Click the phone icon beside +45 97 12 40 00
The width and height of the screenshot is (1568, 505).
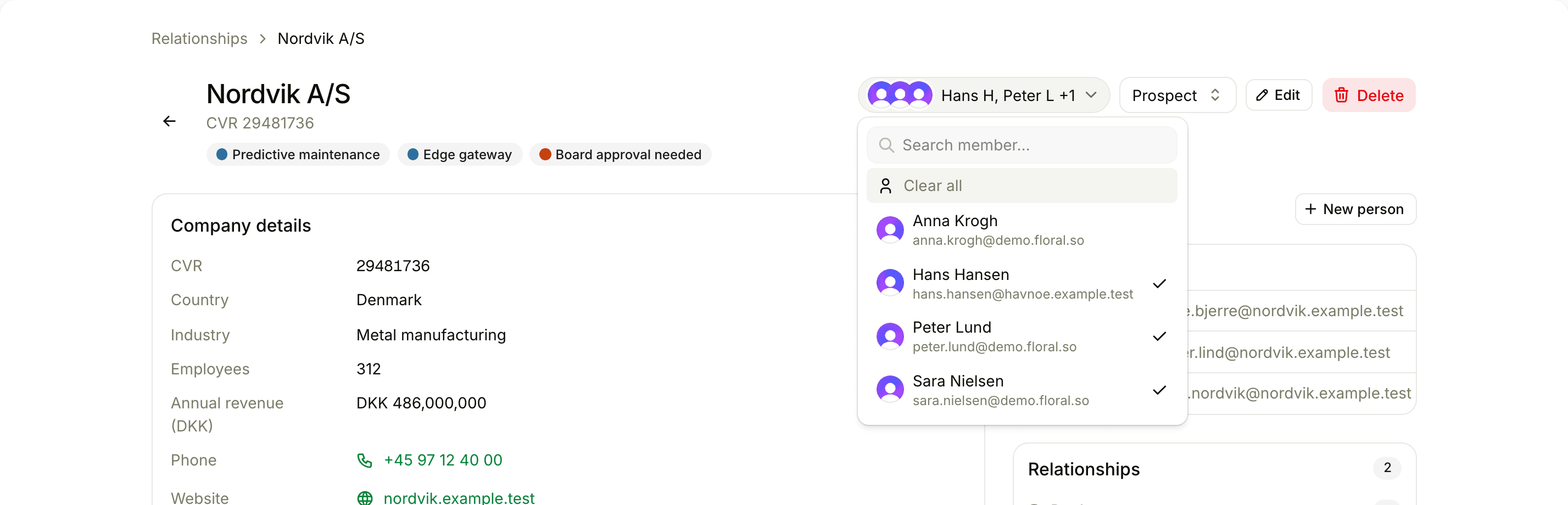click(x=364, y=461)
